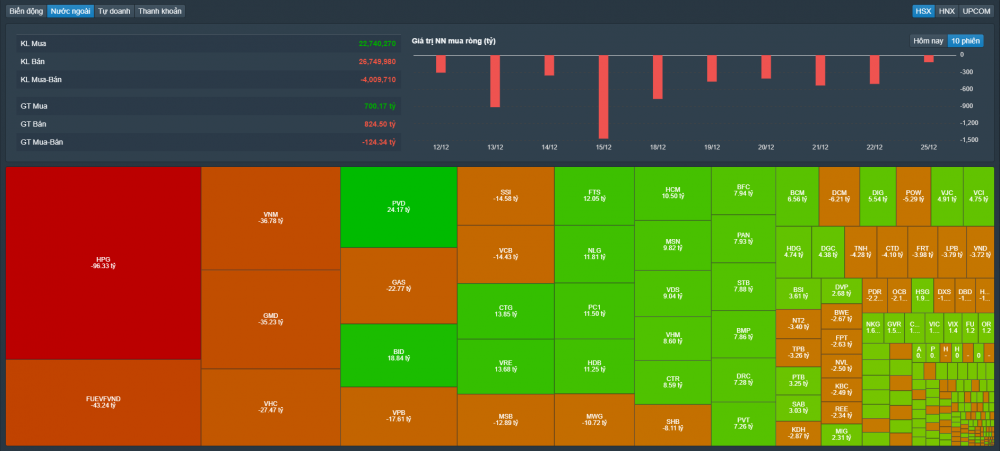Click the VCI treemap tile
The height and width of the screenshot is (451, 1000).
pyautogui.click(x=978, y=196)
